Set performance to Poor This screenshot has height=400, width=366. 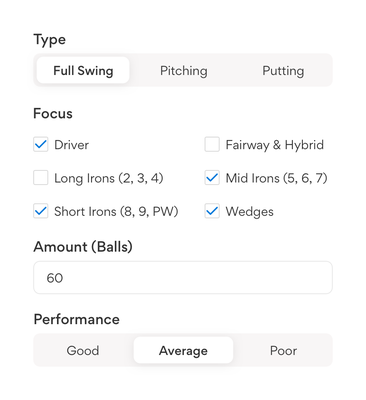[283, 350]
